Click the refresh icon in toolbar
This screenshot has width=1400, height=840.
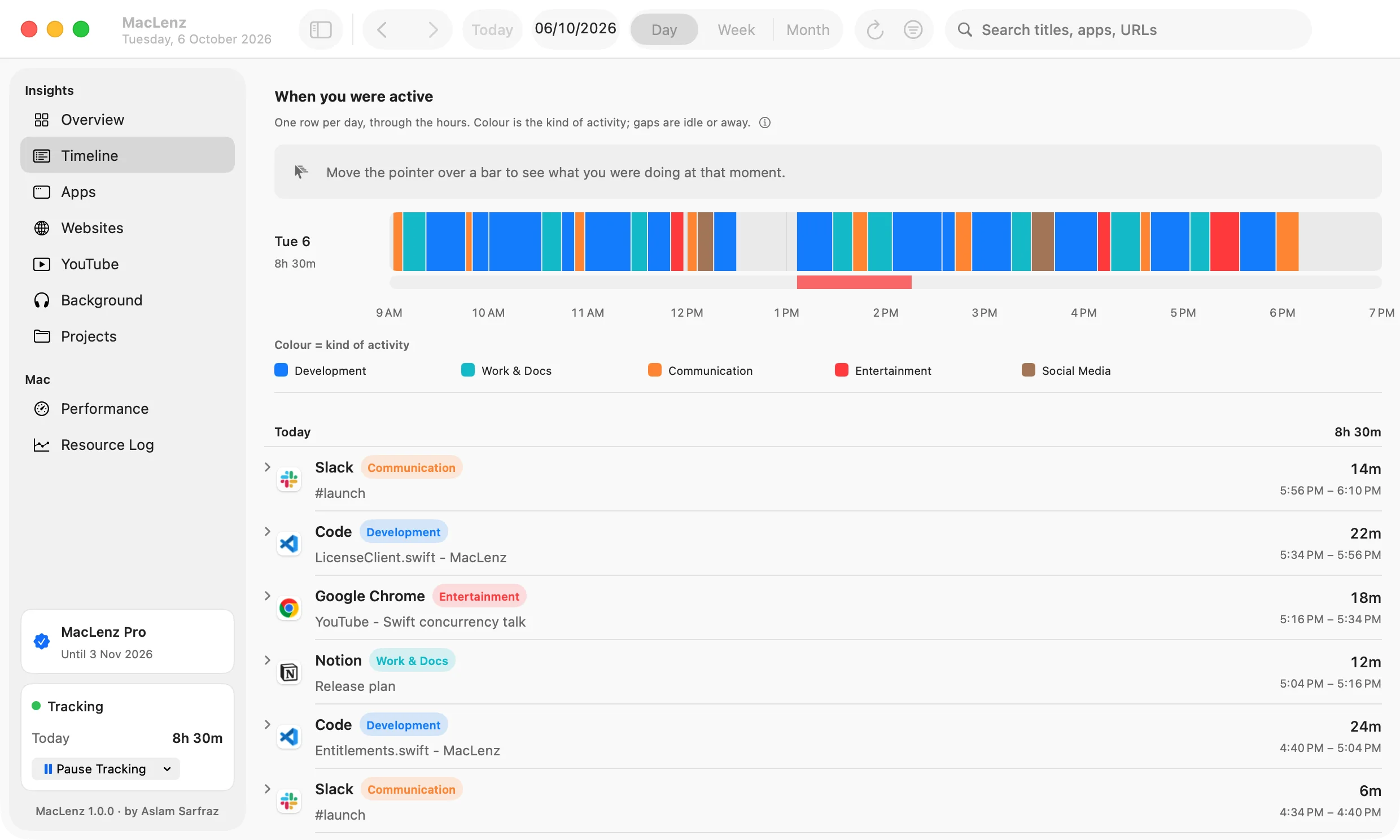(874, 29)
